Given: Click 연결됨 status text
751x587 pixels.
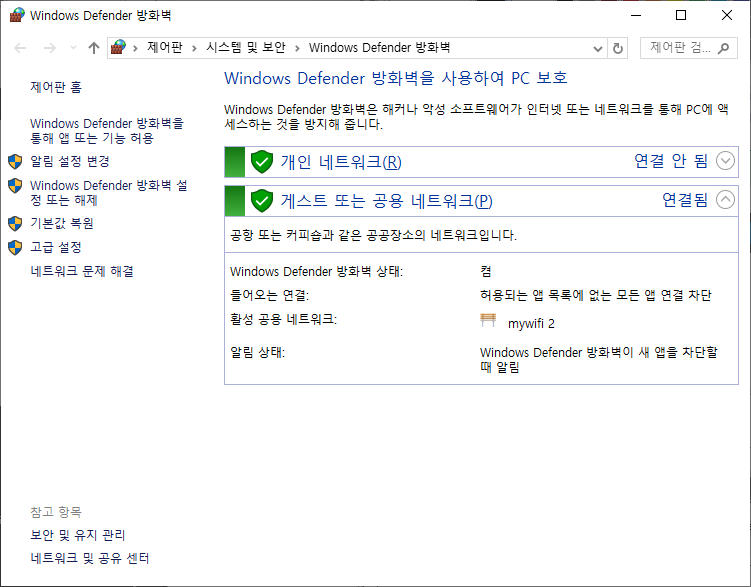Looking at the screenshot, I should pos(685,200).
